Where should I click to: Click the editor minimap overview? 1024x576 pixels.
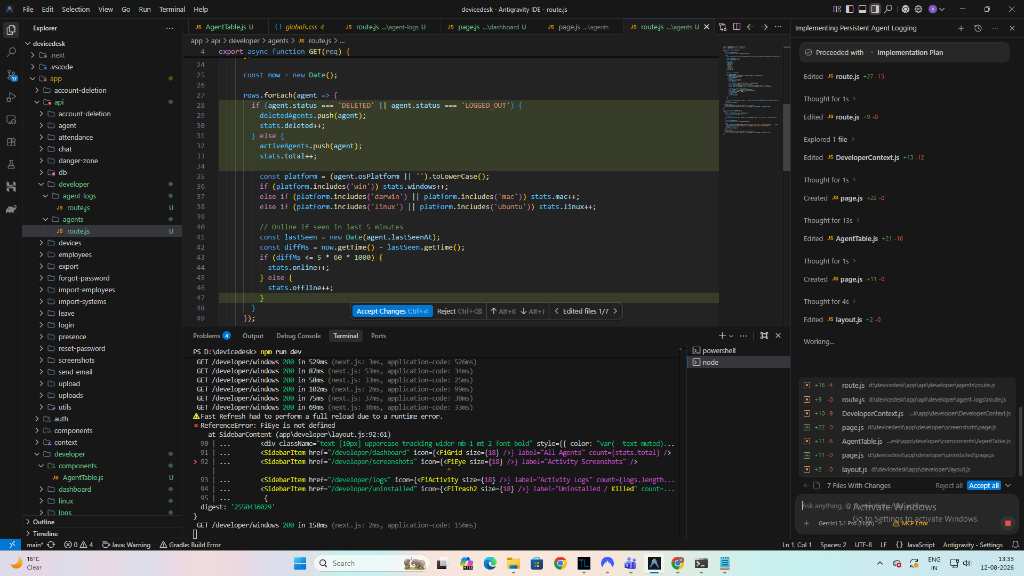752,89
